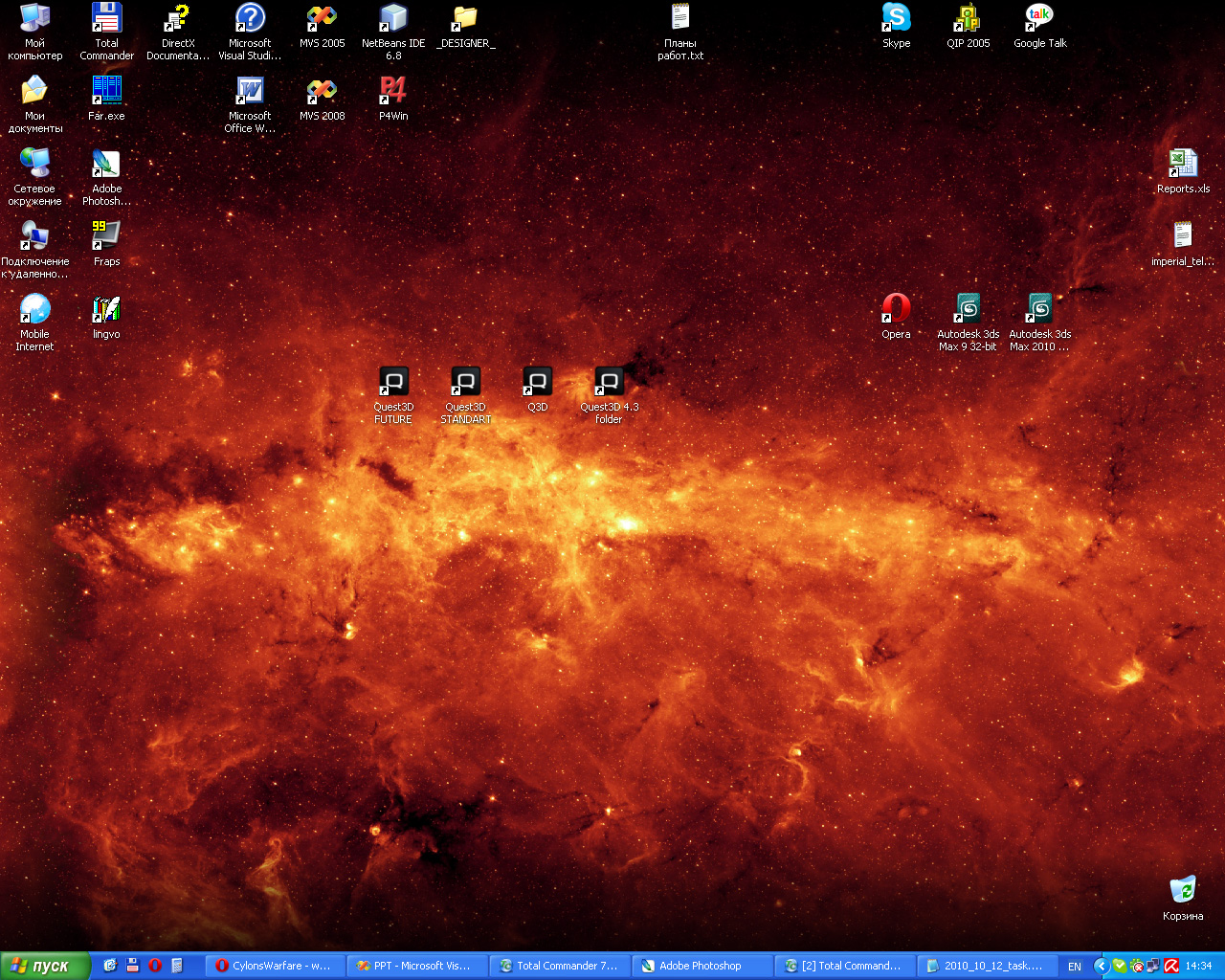Open the red Avira tray icon

[x=1170, y=966]
